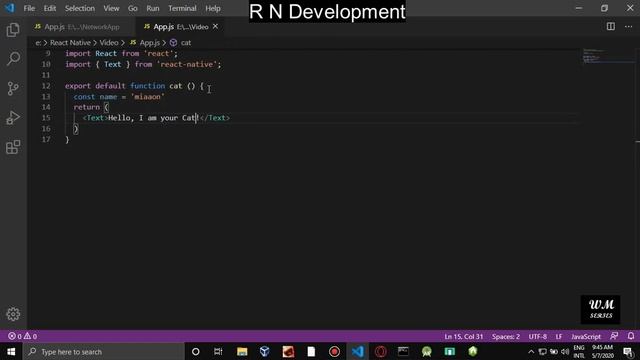Change language mode 'JavaScript'
The height and width of the screenshot is (360, 640).
(586, 336)
